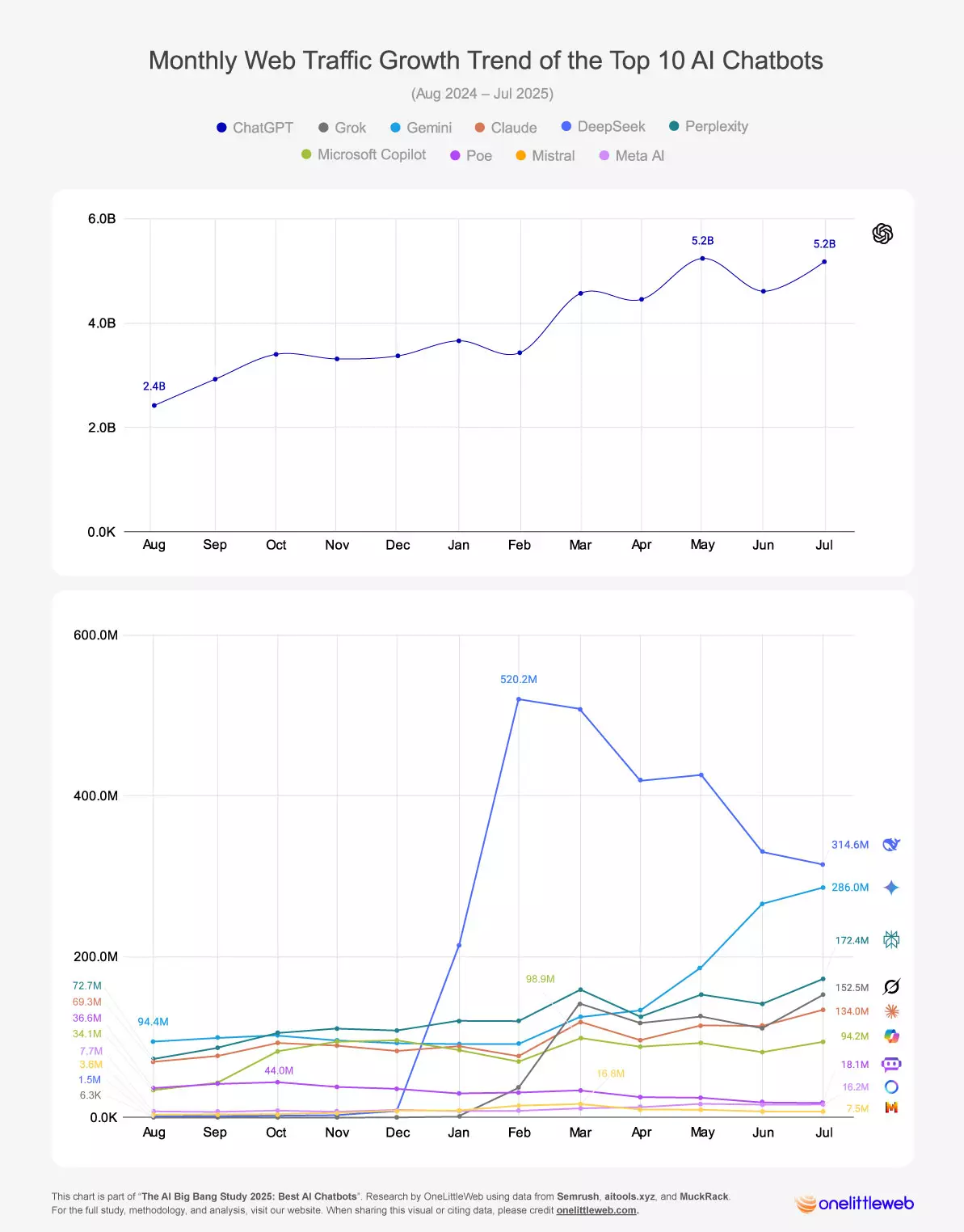Click the '5.2B' label above Jul
The image size is (964, 1232).
click(824, 244)
